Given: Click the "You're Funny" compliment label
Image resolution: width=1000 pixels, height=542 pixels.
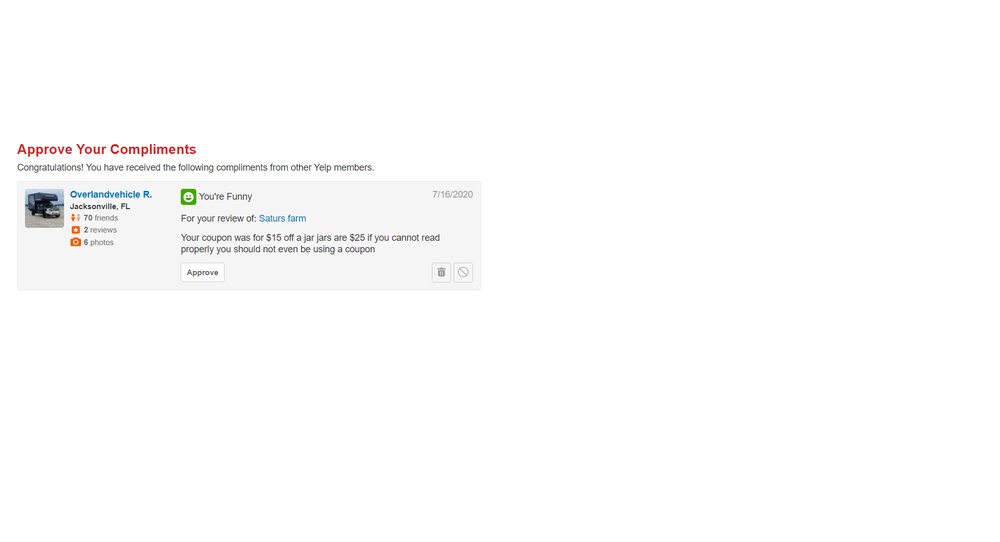Looking at the screenshot, I should [x=225, y=197].
